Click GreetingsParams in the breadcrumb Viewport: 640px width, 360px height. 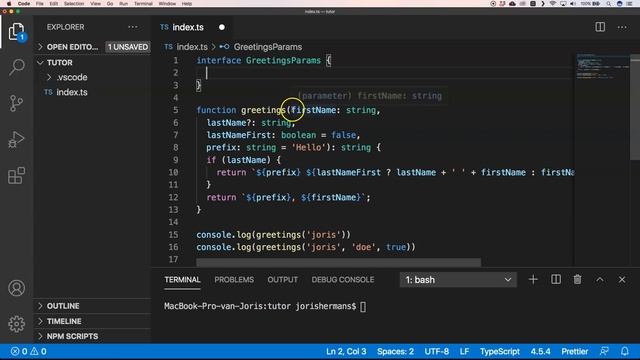pos(268,47)
